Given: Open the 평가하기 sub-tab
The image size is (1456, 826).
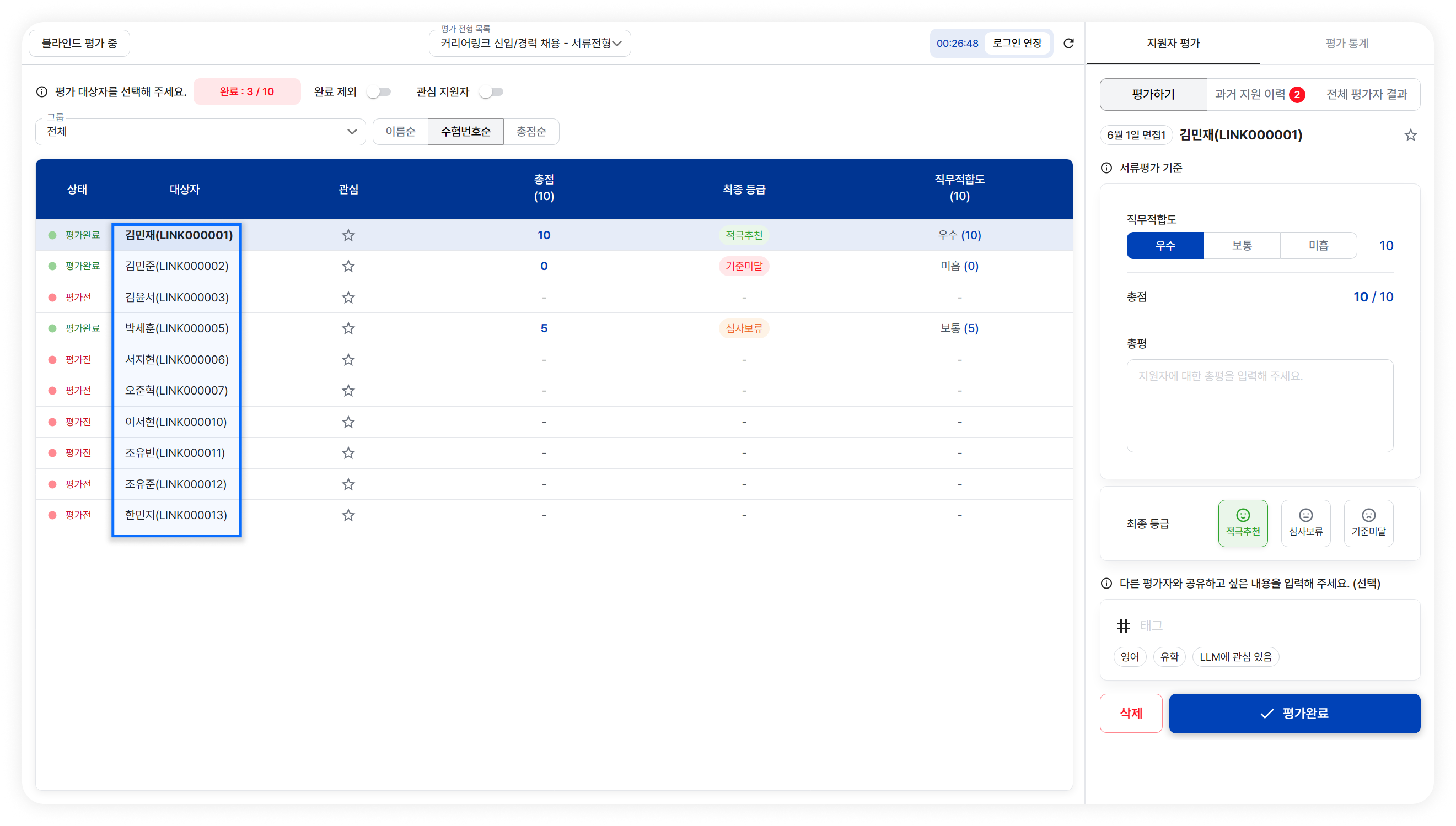Looking at the screenshot, I should click(x=1153, y=94).
